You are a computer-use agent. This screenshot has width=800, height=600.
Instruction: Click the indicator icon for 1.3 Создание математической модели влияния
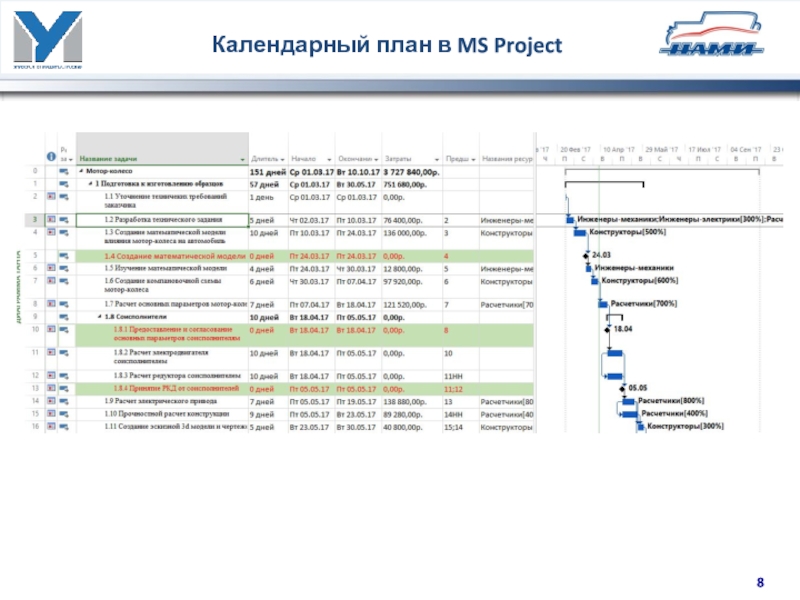click(51, 233)
